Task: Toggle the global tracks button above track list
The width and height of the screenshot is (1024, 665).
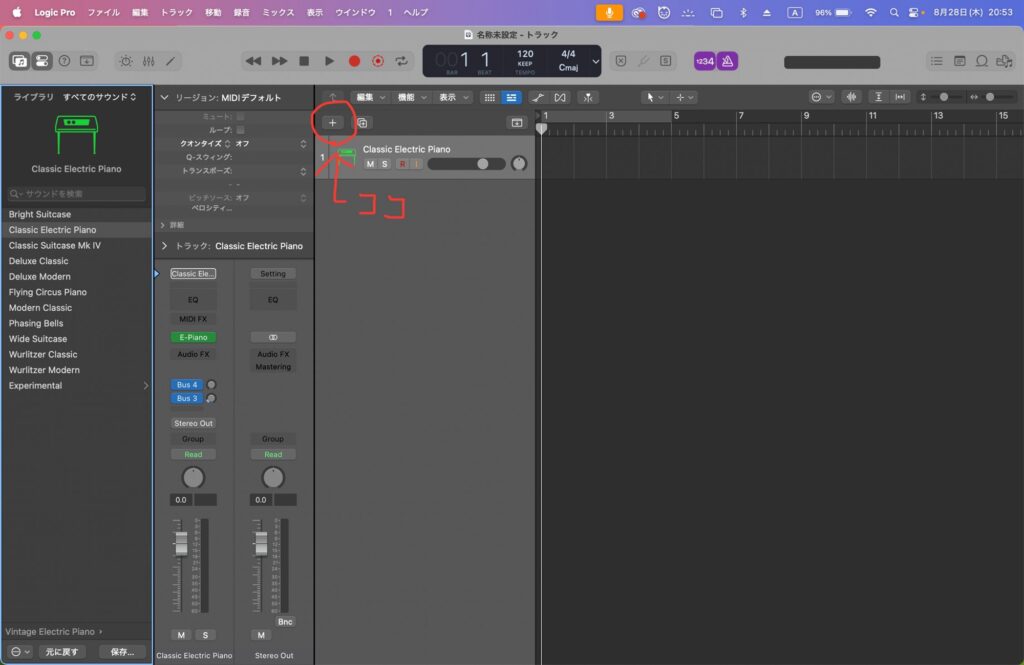Action: tap(517, 123)
